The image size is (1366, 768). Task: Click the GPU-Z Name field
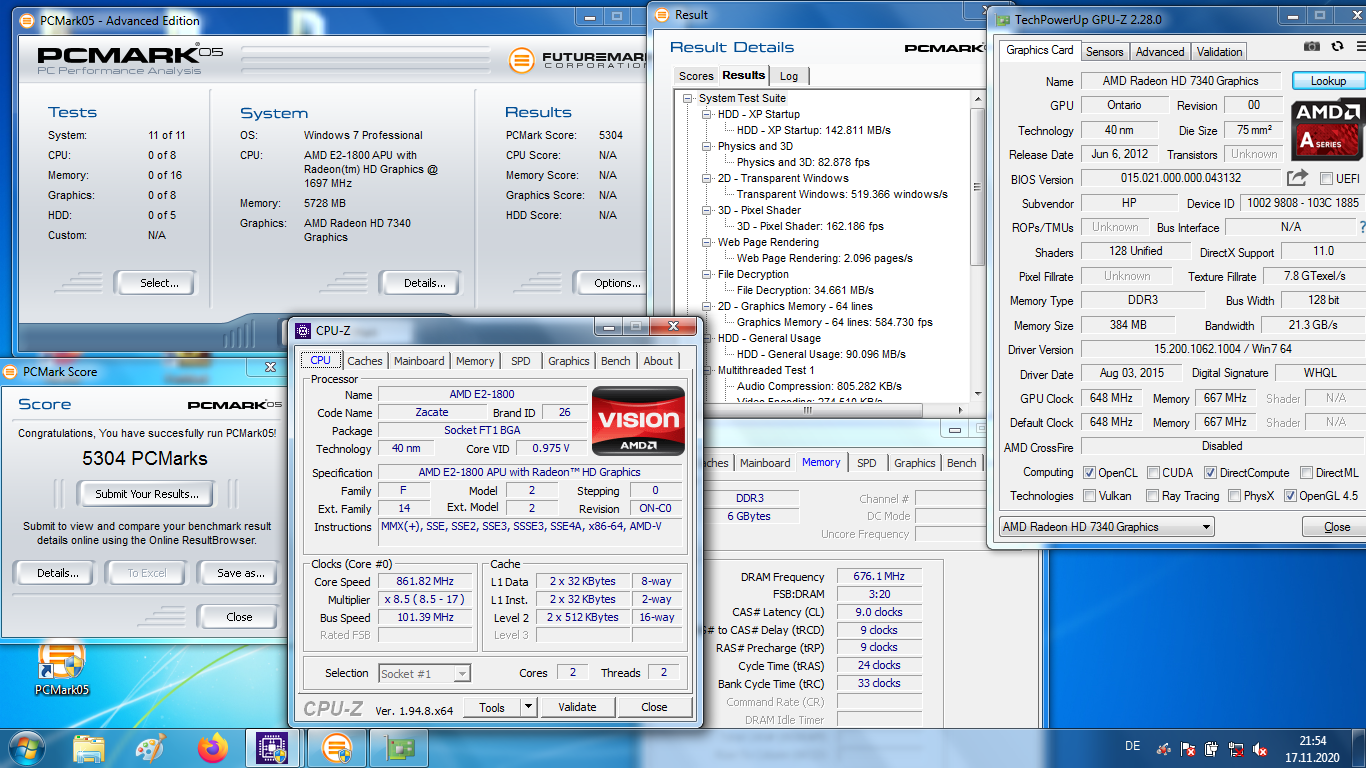click(1180, 81)
